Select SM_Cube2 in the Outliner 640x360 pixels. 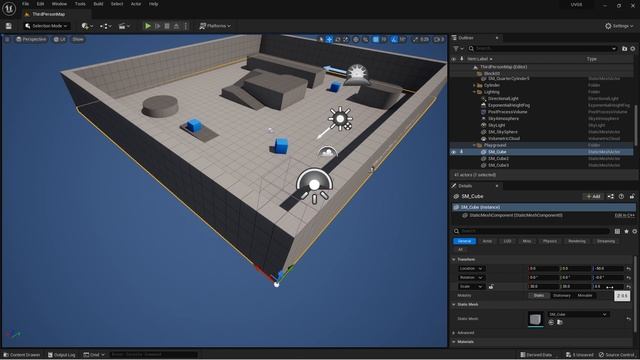coord(498,158)
